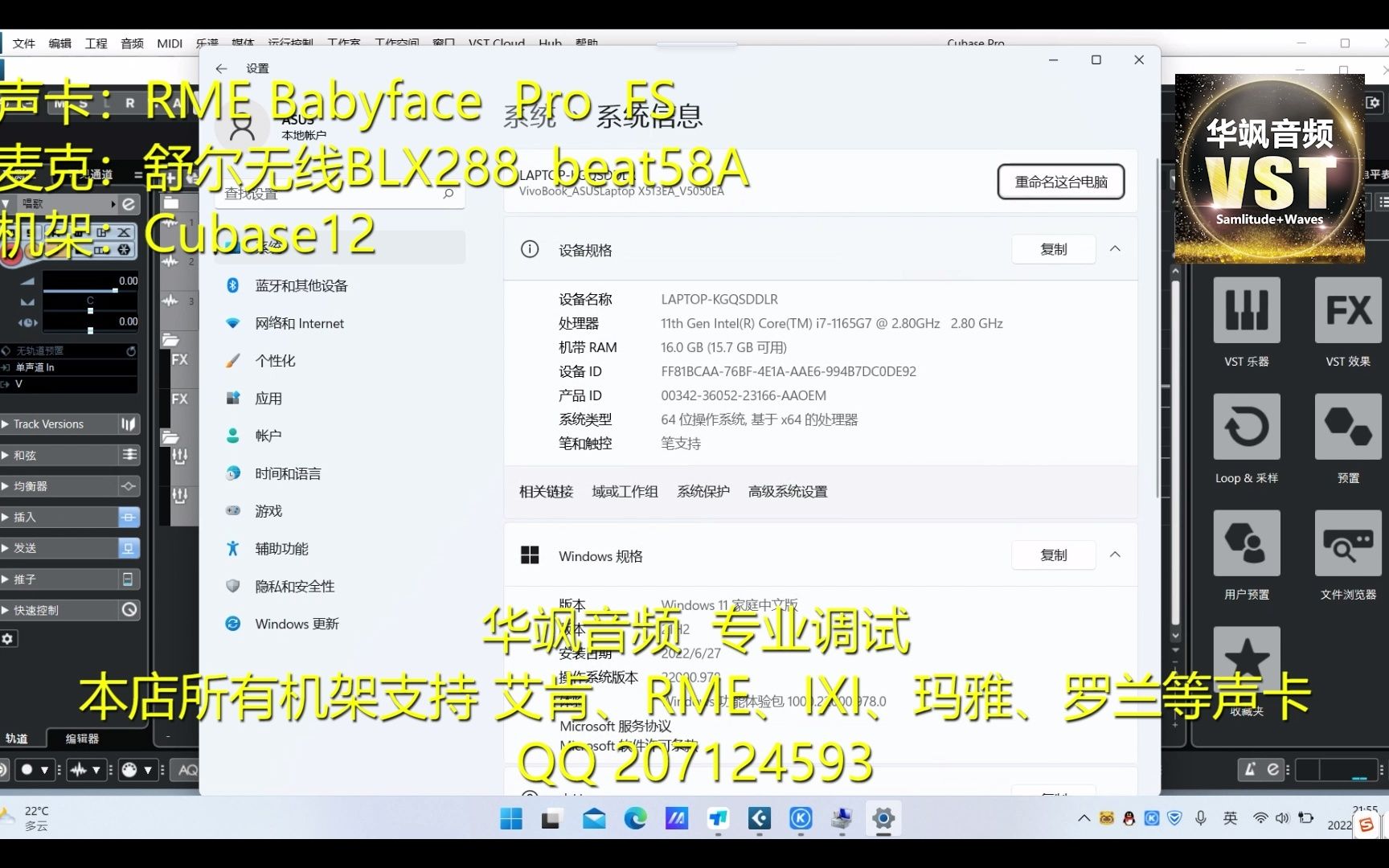The image size is (1389, 868).
Task: Toggle the 均衡器 EQ bypass control
Action: coord(129,485)
